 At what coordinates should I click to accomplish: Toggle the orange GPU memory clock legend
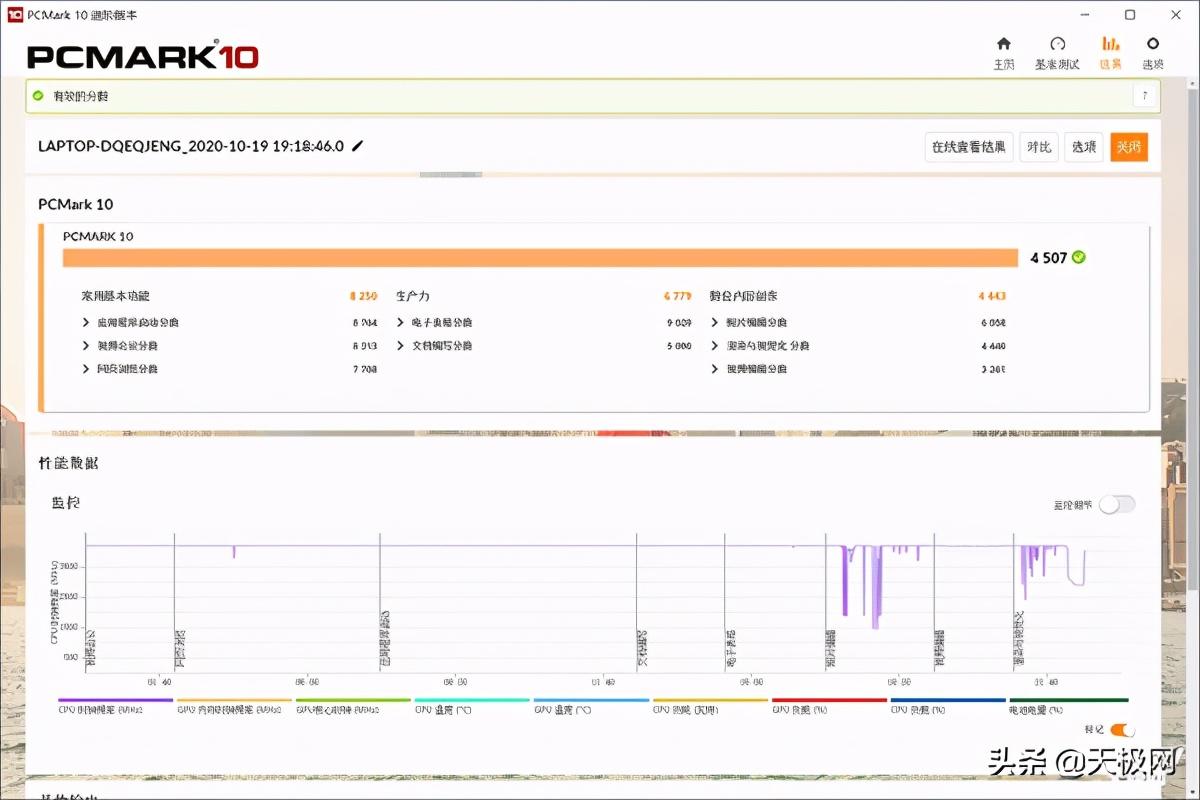pyautogui.click(x=234, y=705)
